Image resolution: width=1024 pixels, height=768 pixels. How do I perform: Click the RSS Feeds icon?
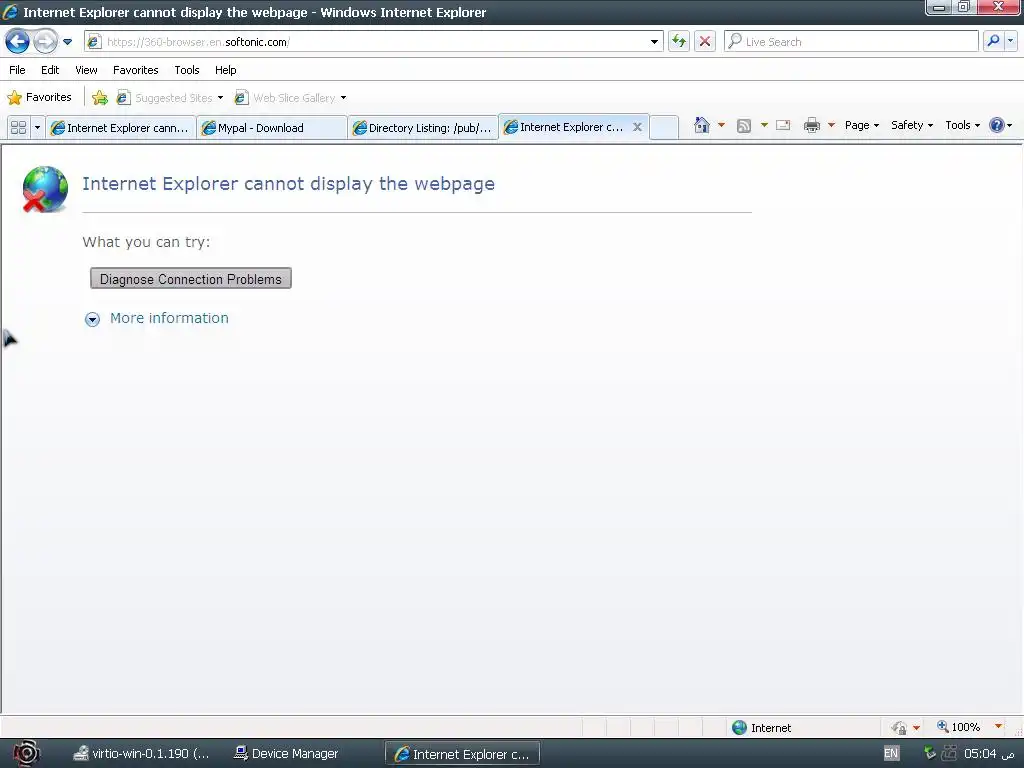[744, 125]
